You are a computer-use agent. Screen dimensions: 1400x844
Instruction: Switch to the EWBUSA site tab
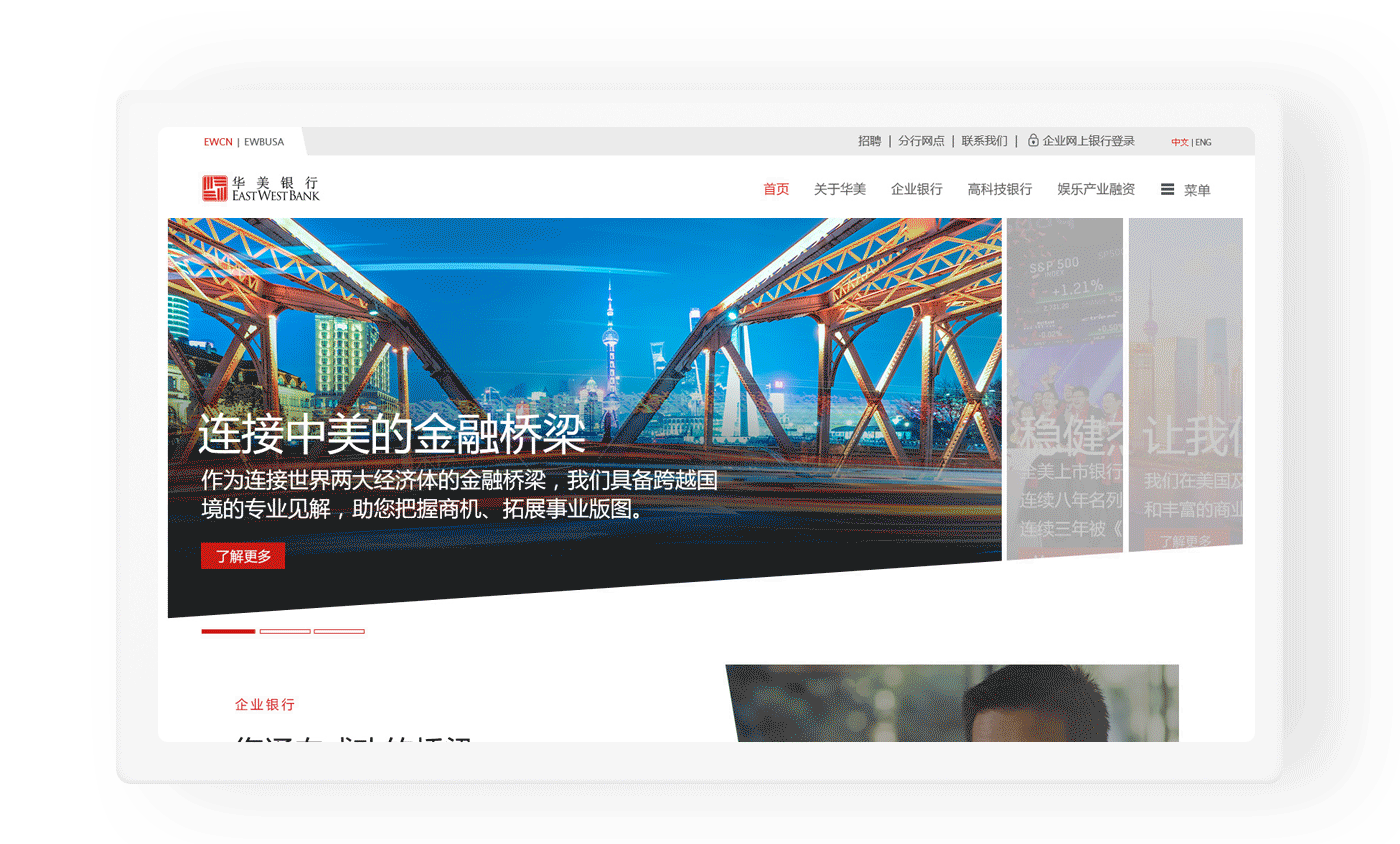click(x=264, y=142)
